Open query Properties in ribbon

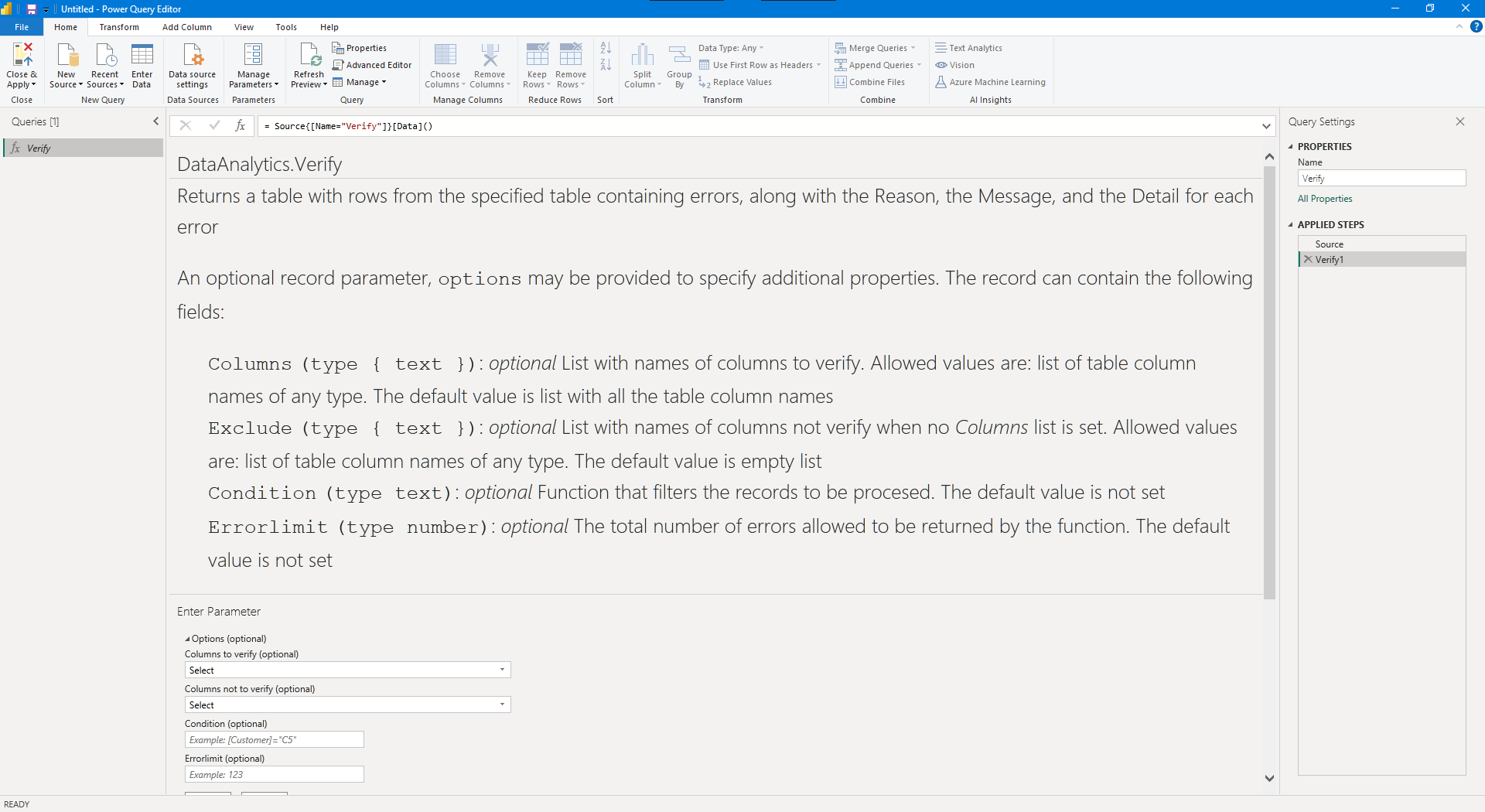coord(360,48)
